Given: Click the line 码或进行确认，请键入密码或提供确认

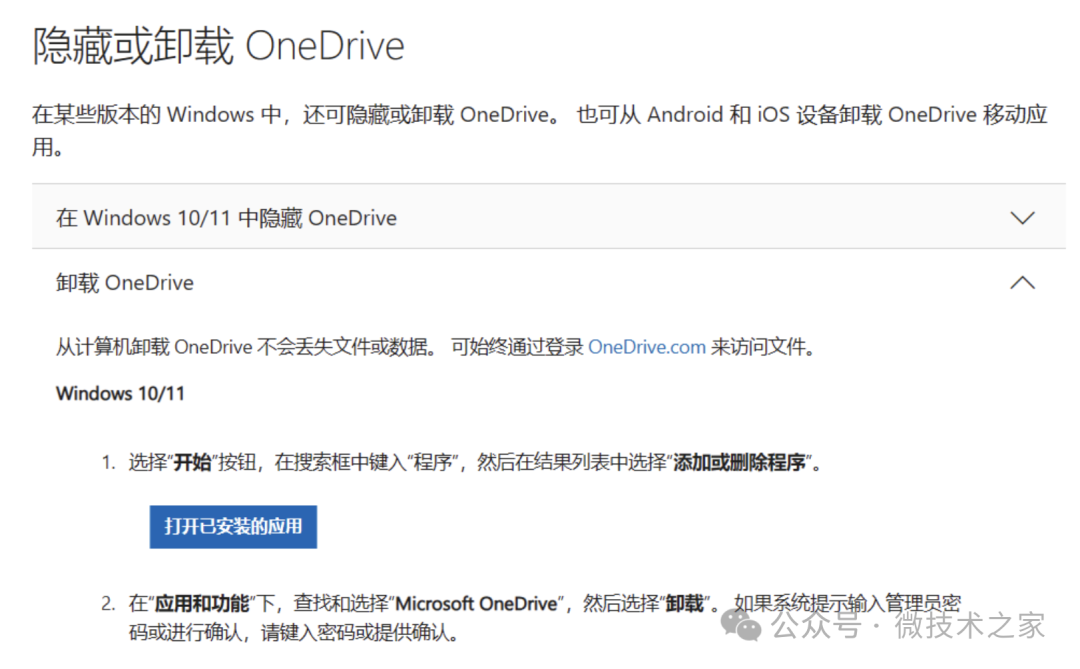Looking at the screenshot, I should click(x=294, y=632).
